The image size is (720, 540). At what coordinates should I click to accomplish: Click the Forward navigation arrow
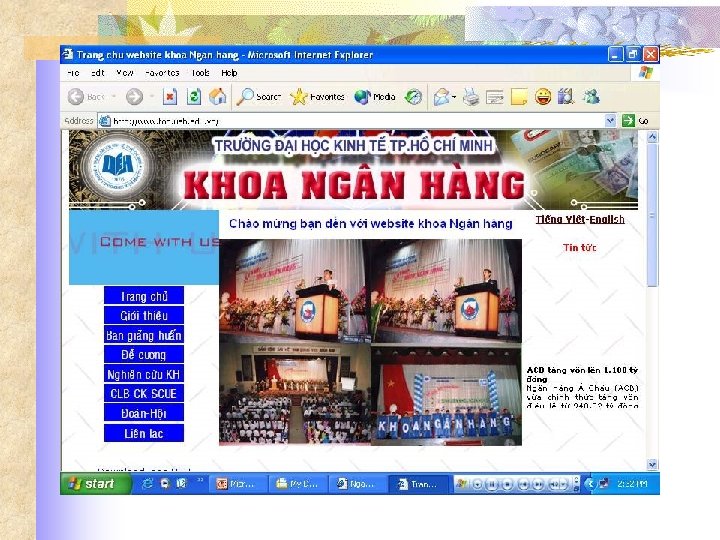(134, 97)
